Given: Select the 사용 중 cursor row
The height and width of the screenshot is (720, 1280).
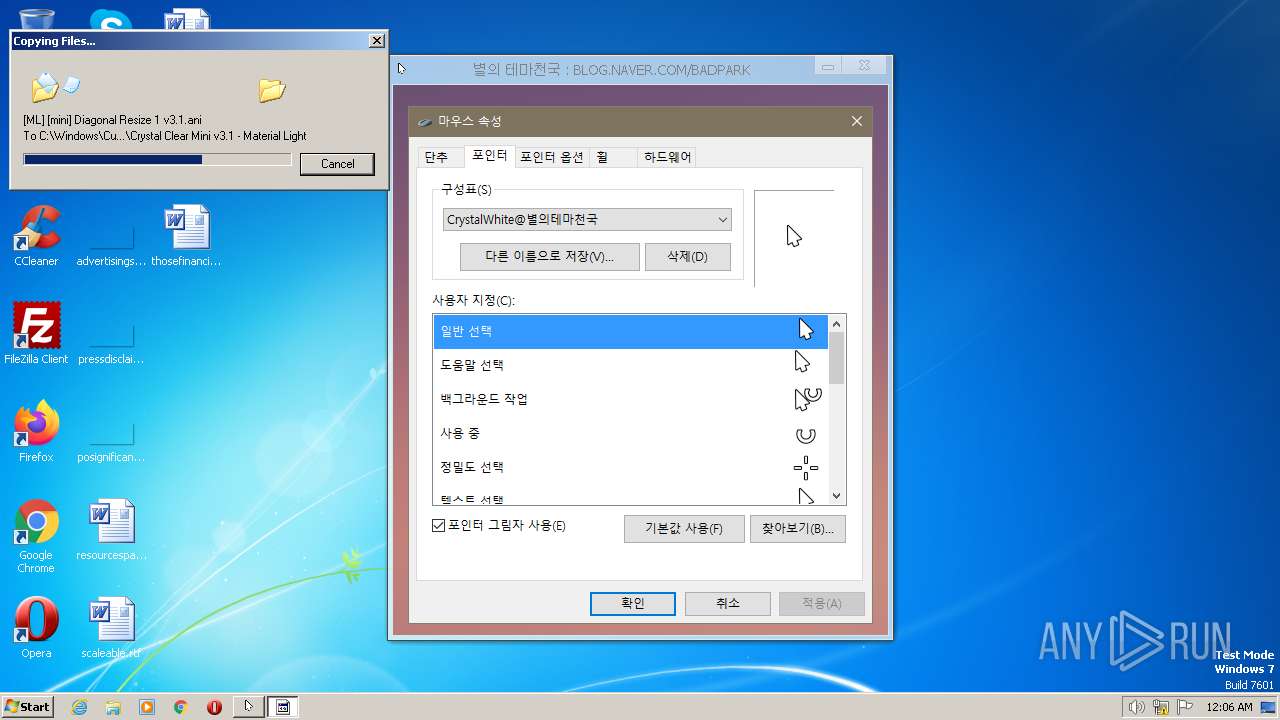Looking at the screenshot, I should (x=630, y=433).
